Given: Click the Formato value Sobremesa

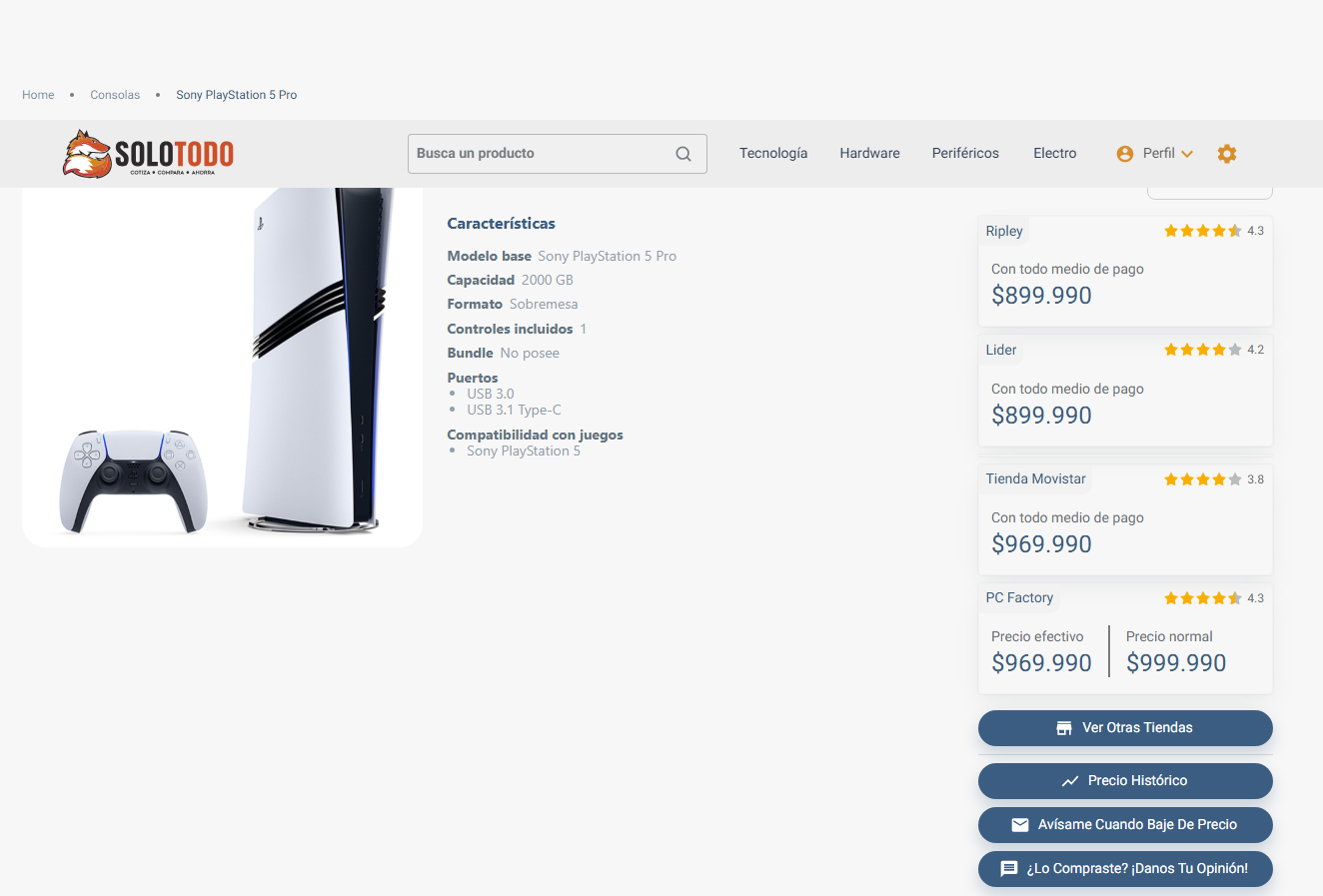Looking at the screenshot, I should point(544,305).
